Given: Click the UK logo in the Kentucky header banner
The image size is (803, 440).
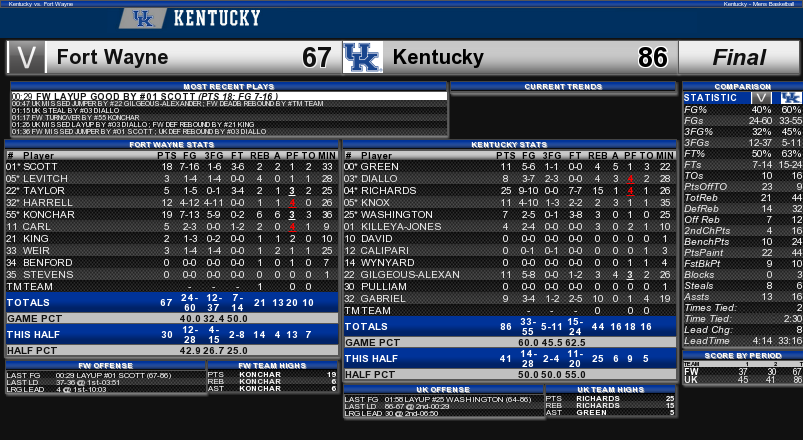Looking at the screenshot, I should [143, 18].
